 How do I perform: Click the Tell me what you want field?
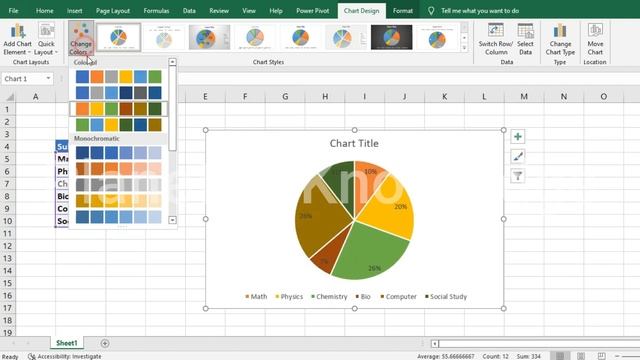click(x=480, y=11)
